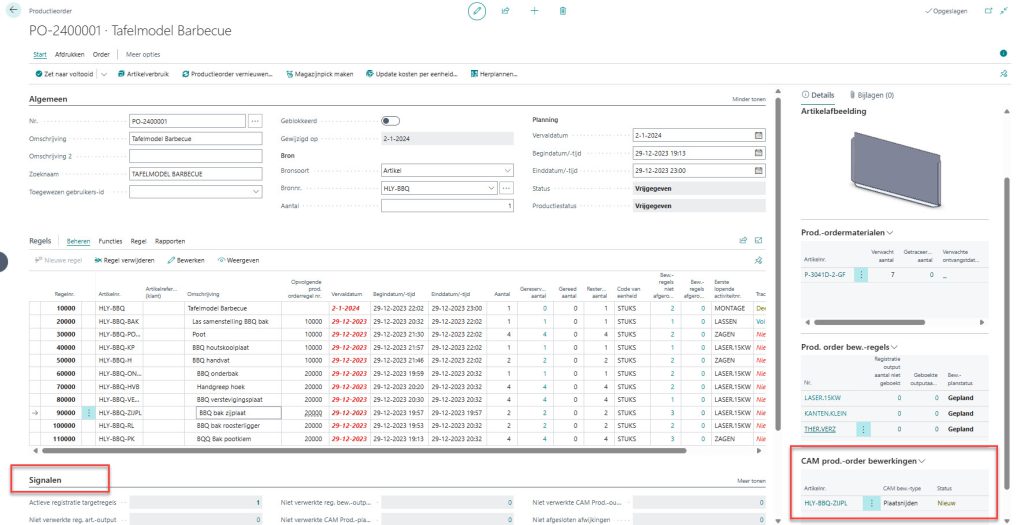Open the Bijlagen tab in factbox
This screenshot has width=1024, height=525.
tap(870, 95)
